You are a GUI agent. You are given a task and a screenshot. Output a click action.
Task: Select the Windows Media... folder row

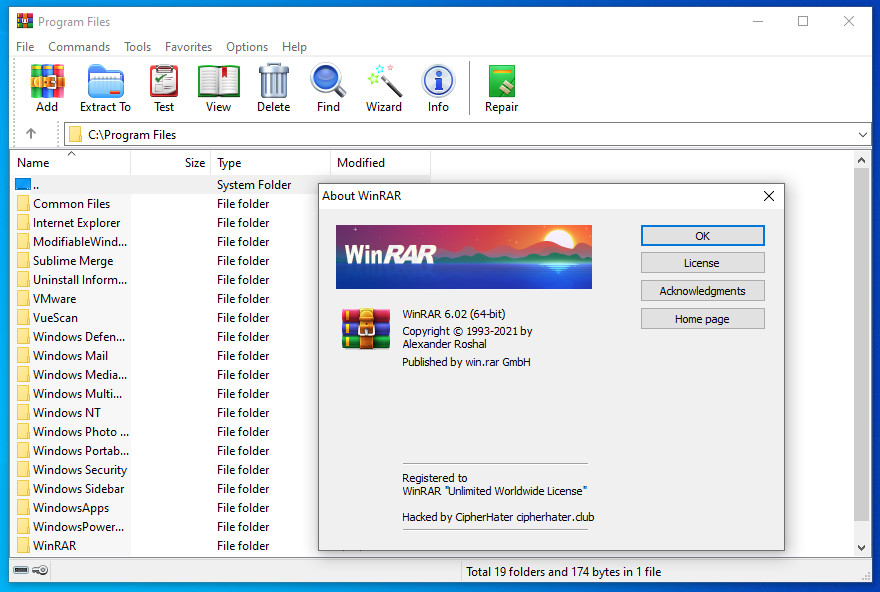[72, 374]
